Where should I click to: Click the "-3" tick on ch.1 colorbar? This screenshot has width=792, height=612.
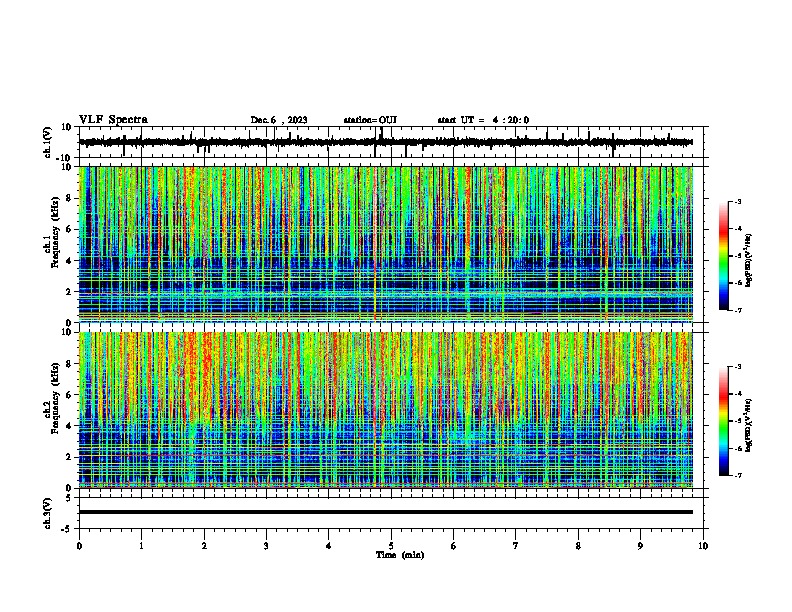click(x=738, y=202)
